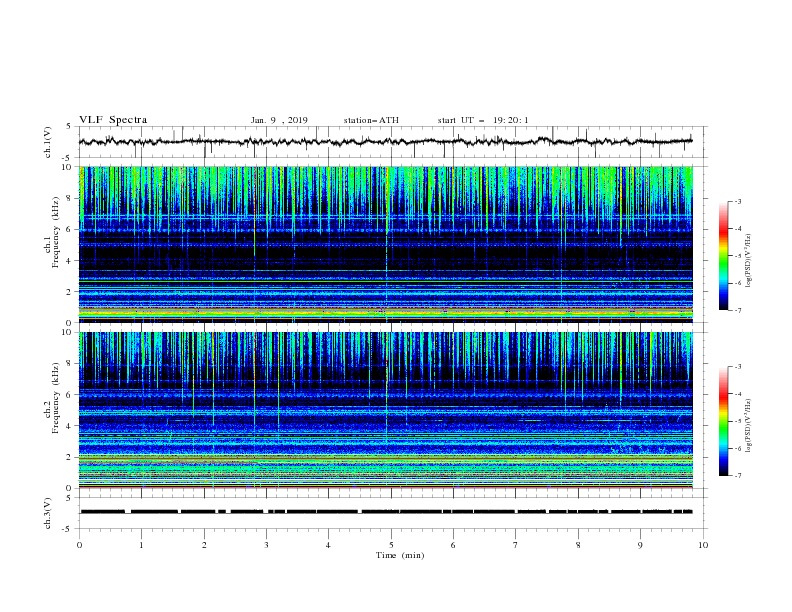Click ch.1 colorbar value '-3'
Image resolution: width=792 pixels, height=612 pixels.
coord(738,201)
